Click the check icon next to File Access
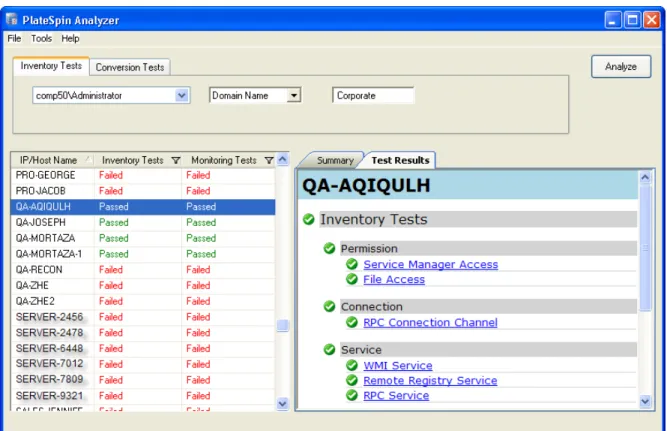The width and height of the screenshot is (667, 431). 352,279
